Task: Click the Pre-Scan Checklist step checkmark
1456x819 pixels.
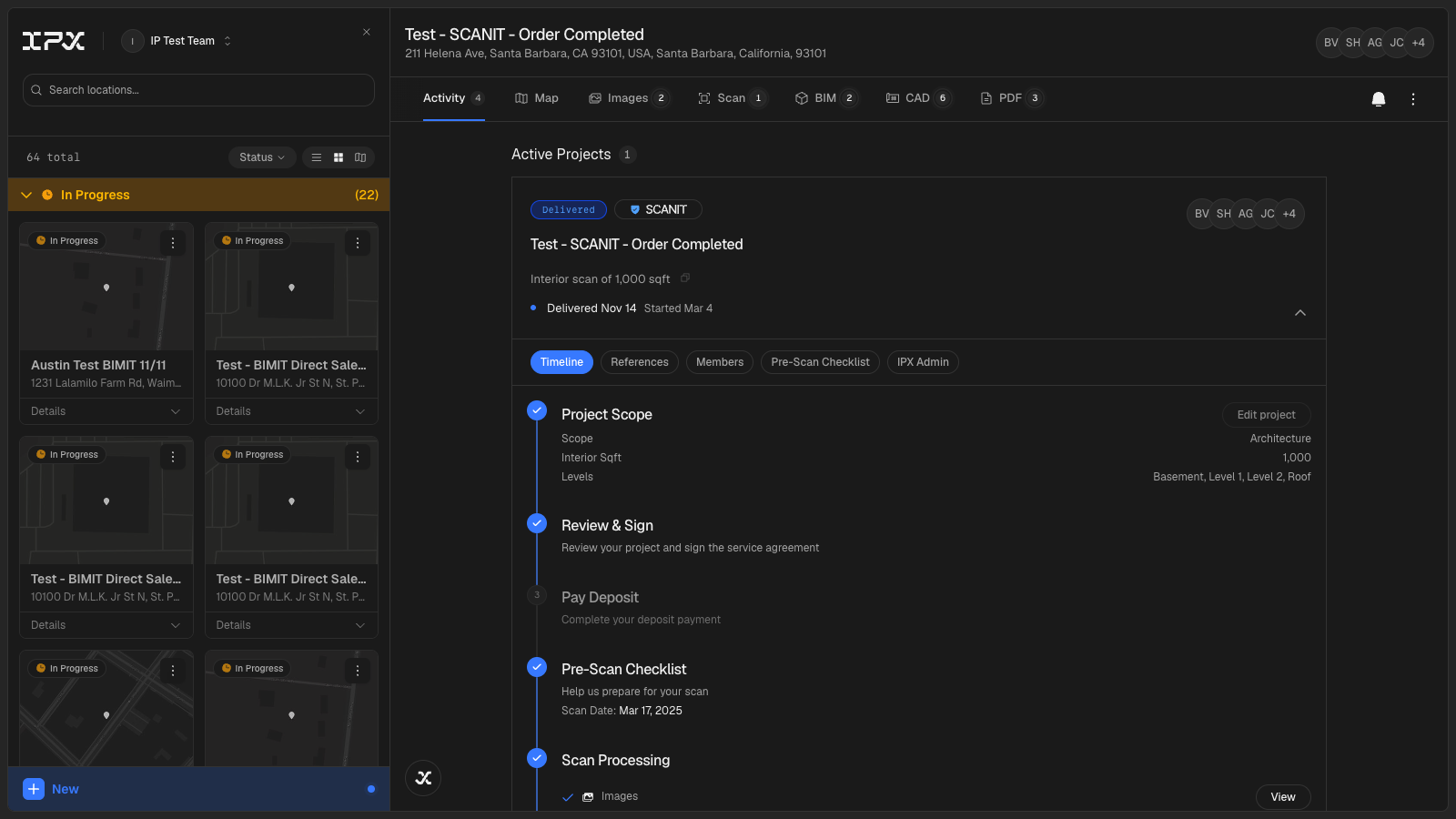Action: [x=537, y=667]
